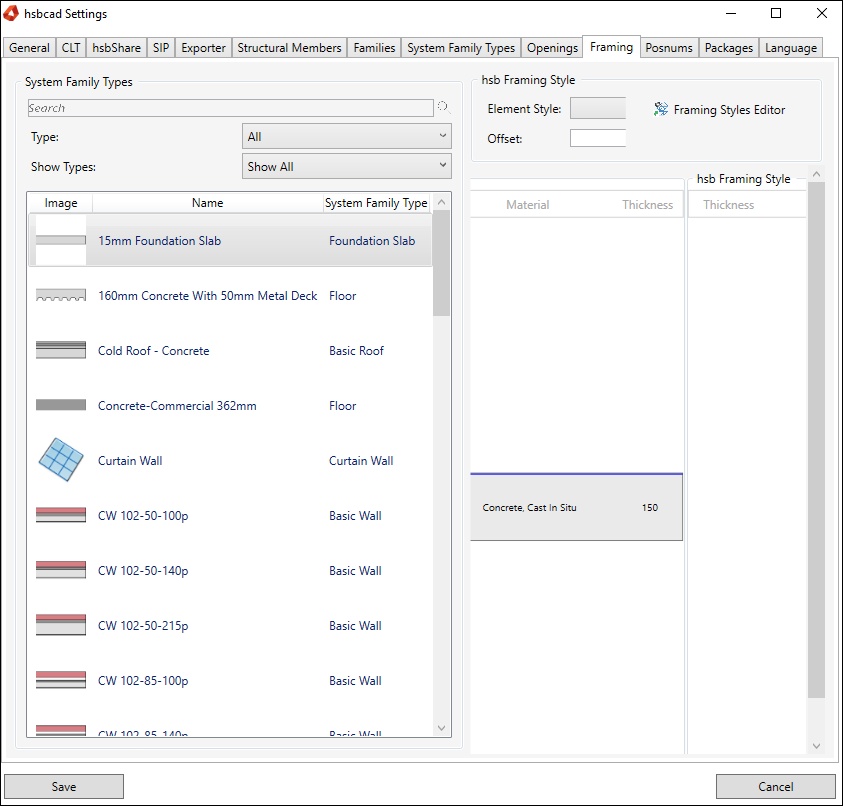The height and width of the screenshot is (806, 843).
Task: Select the row CW 102-50-140p
Action: (230, 570)
